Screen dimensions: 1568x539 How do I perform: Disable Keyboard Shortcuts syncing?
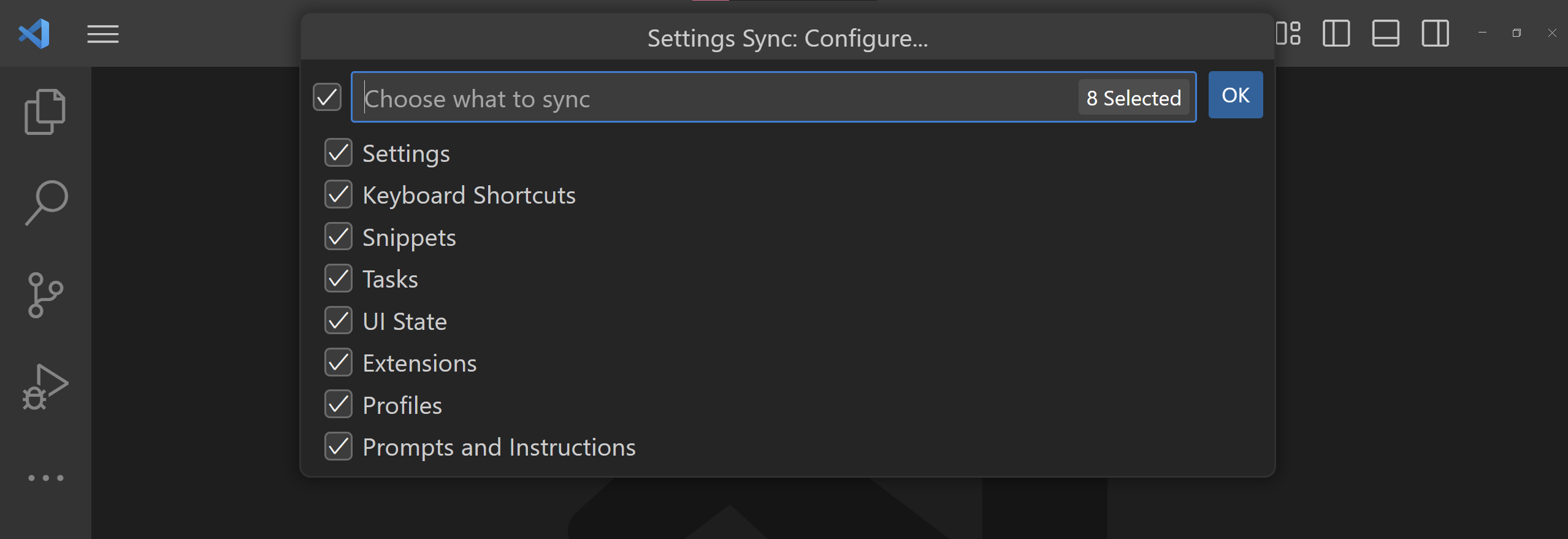pos(338,195)
